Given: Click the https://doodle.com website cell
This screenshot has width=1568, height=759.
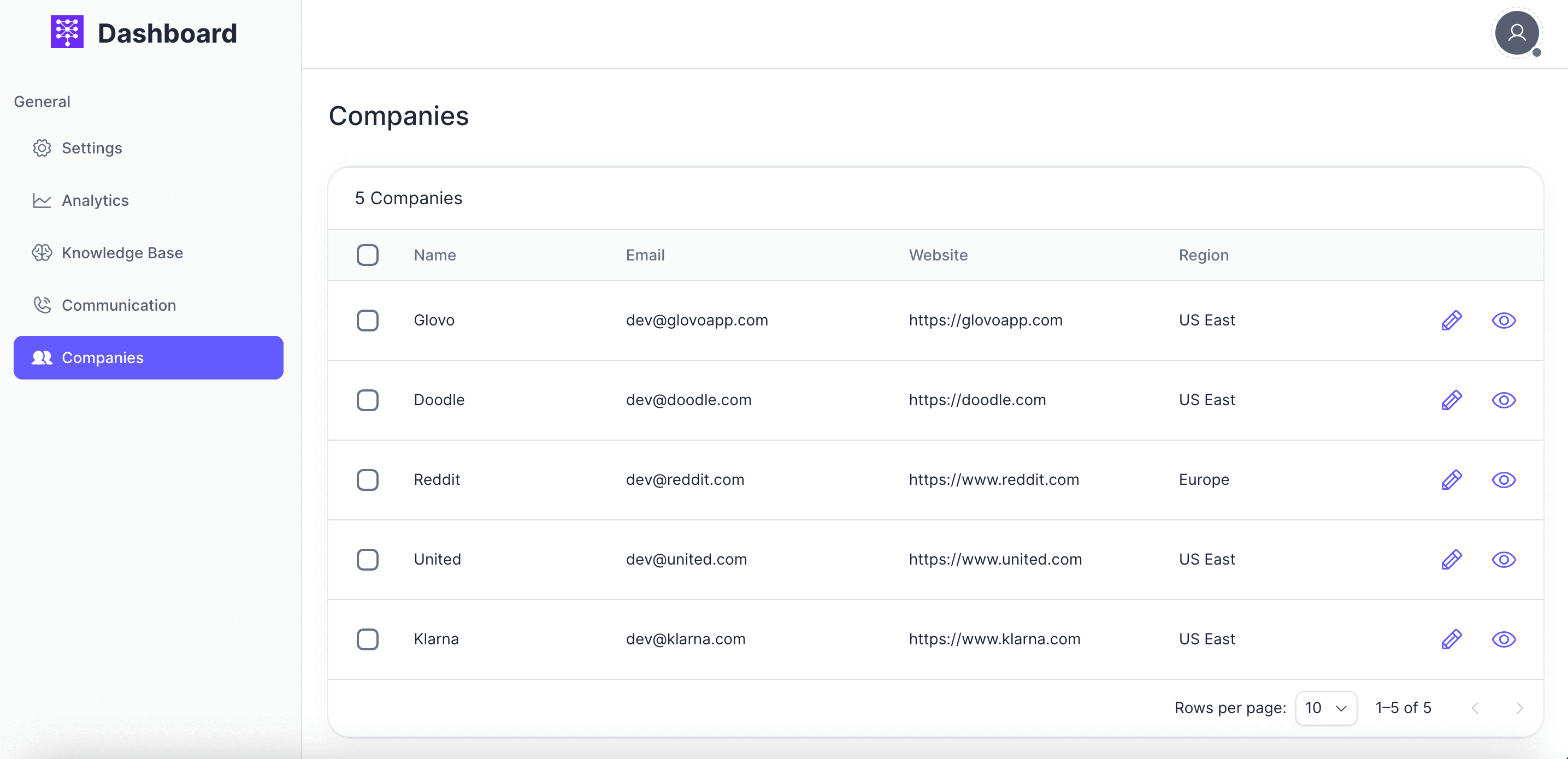Looking at the screenshot, I should tap(977, 400).
